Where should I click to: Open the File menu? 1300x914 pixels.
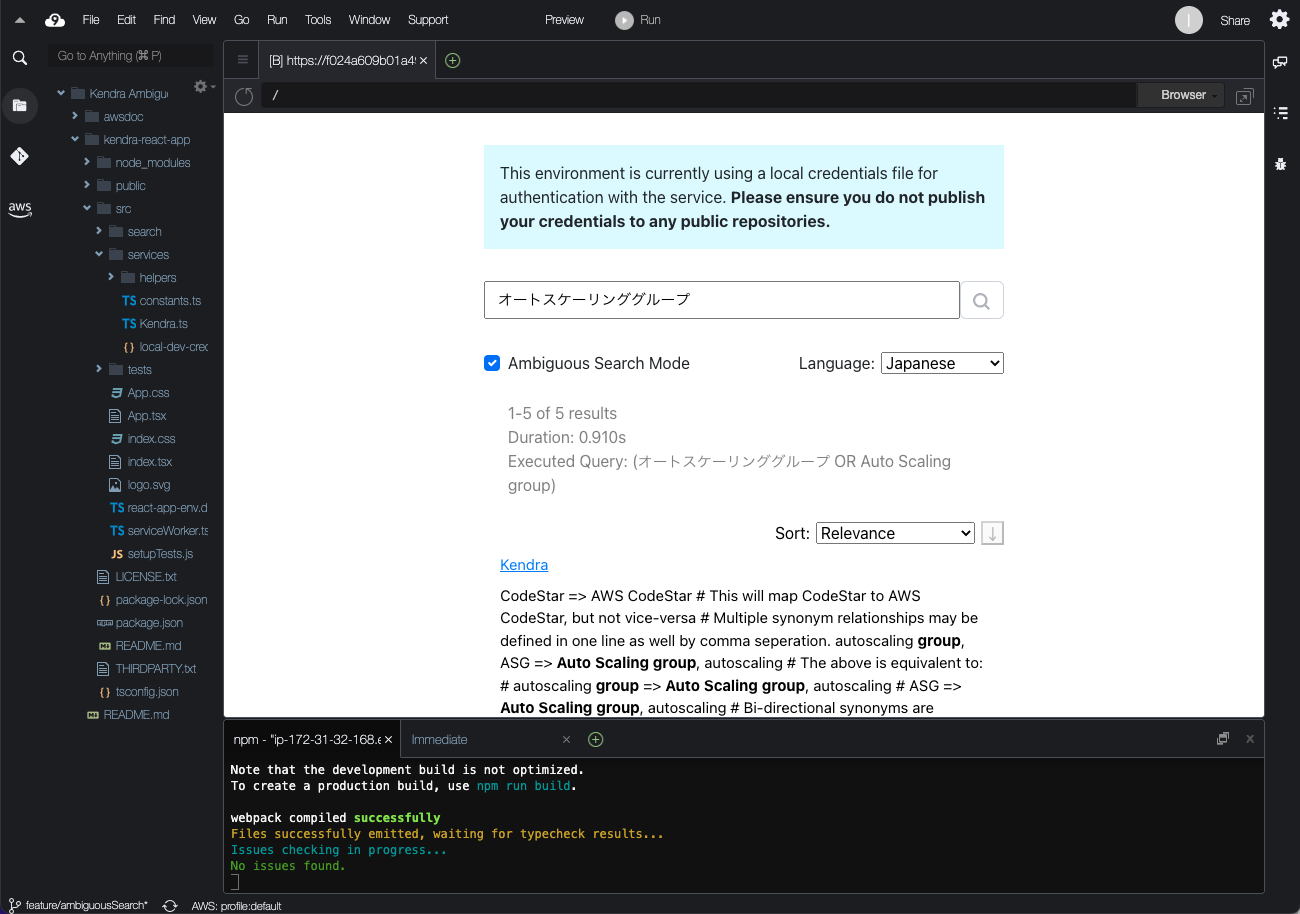(91, 20)
